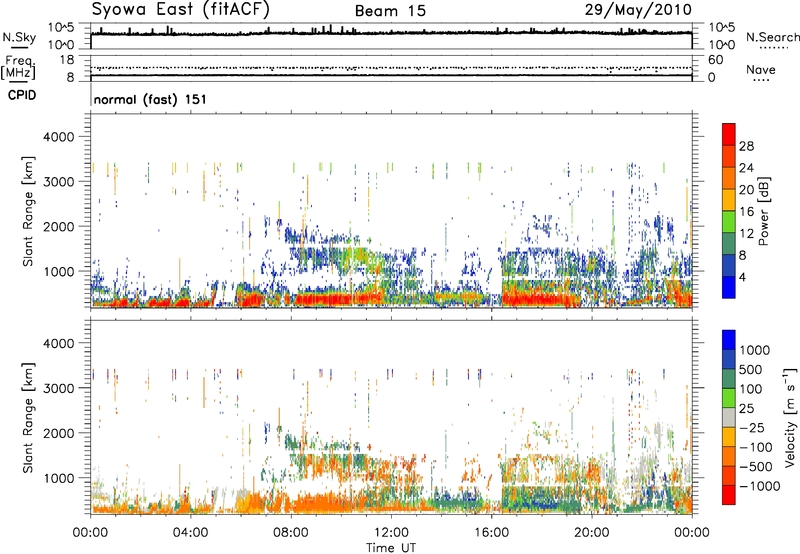The height and width of the screenshot is (554, 800).
Task: Click the 'Time UT' axis label
Action: (x=391, y=548)
